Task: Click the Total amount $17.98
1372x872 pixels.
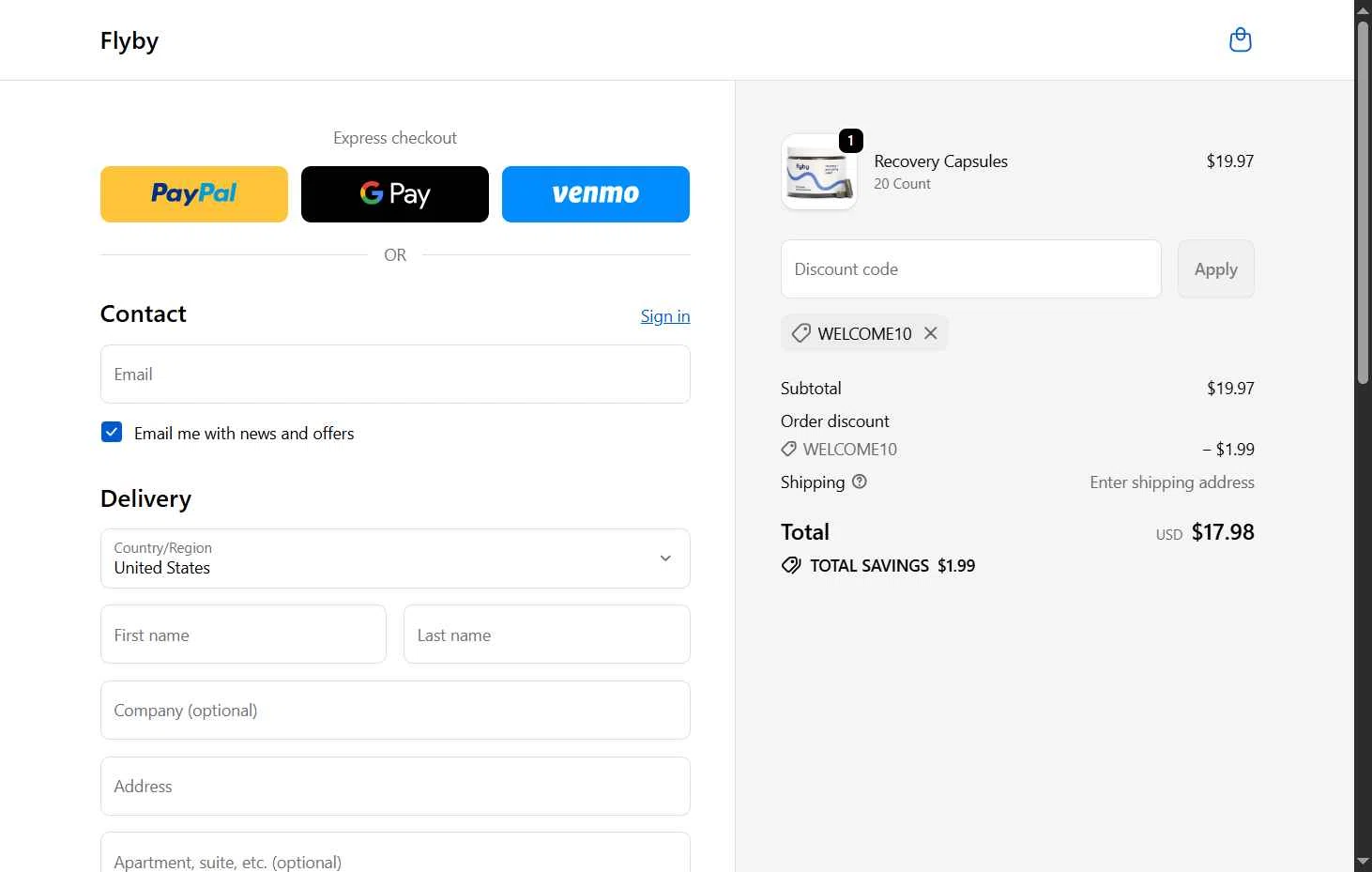Action: tap(1223, 532)
